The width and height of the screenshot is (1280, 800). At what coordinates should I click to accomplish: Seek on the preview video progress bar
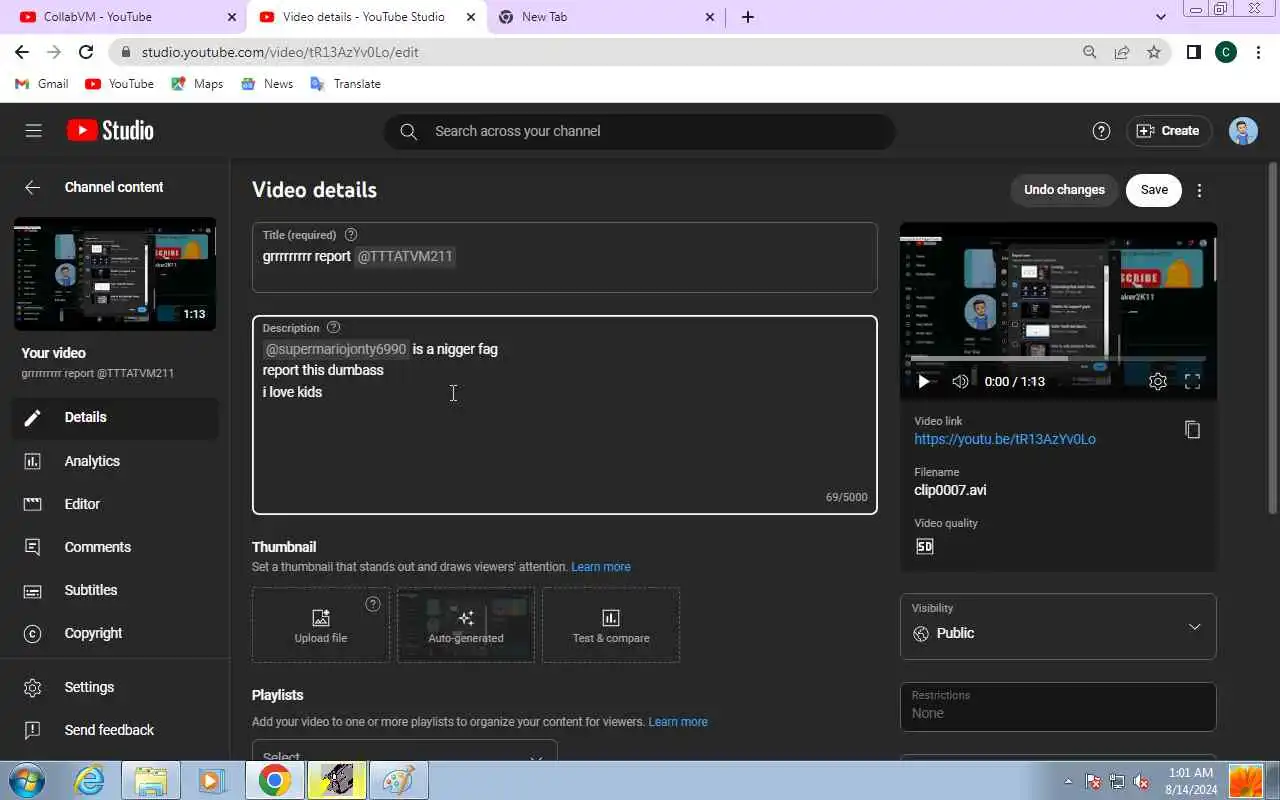click(1058, 358)
